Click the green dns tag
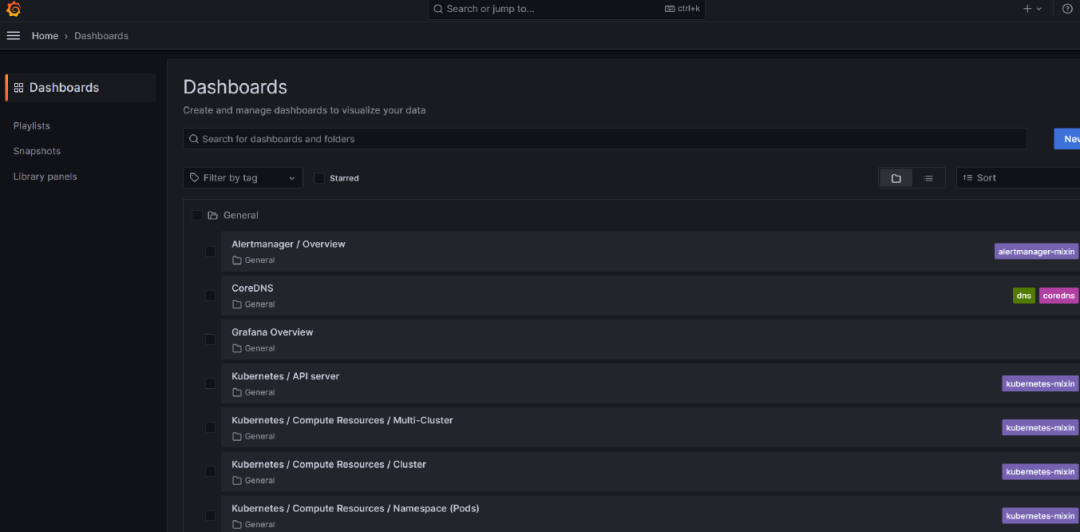Viewport: 1080px width, 532px height. click(1024, 296)
